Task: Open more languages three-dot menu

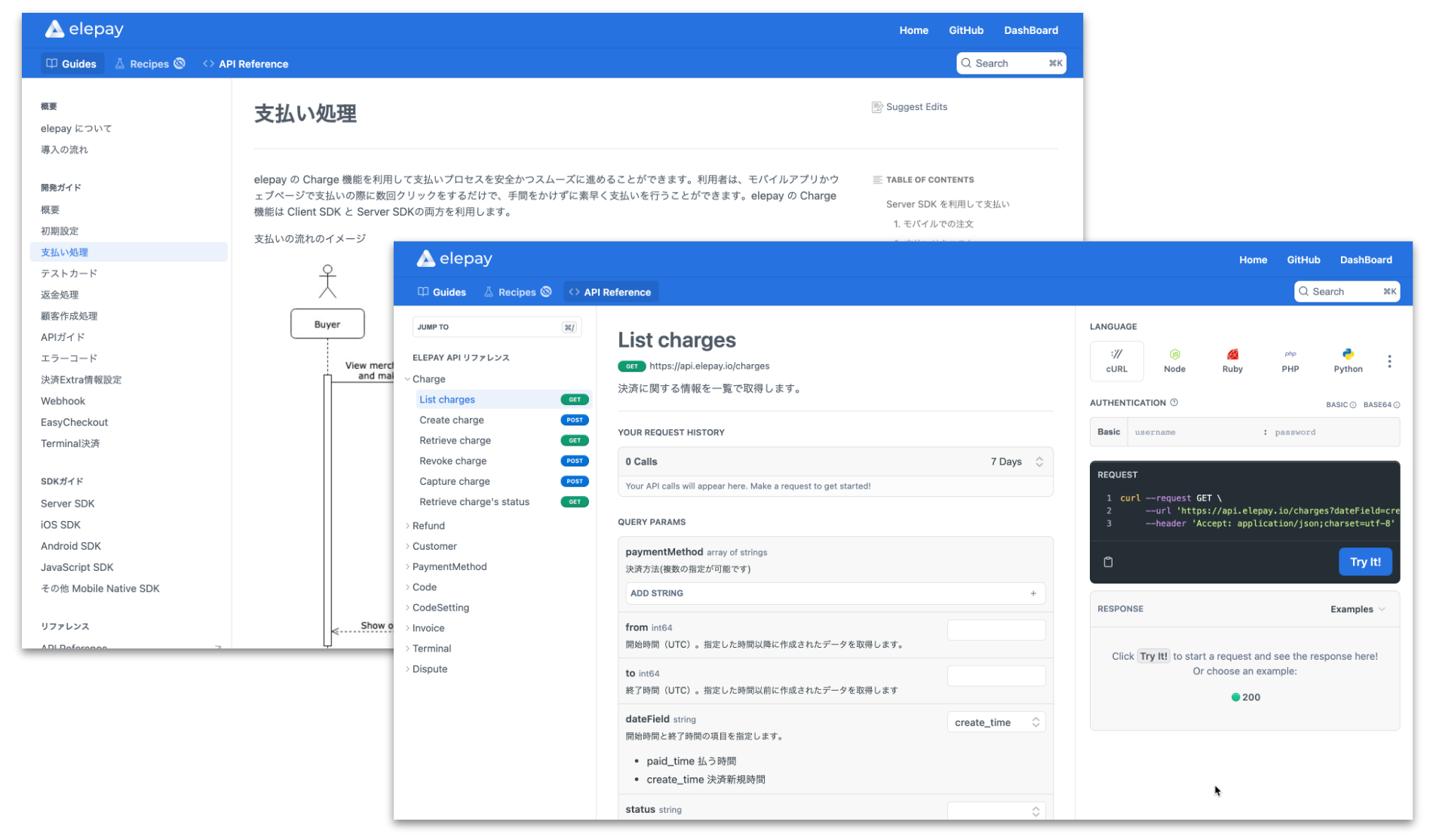Action: coord(1389,361)
